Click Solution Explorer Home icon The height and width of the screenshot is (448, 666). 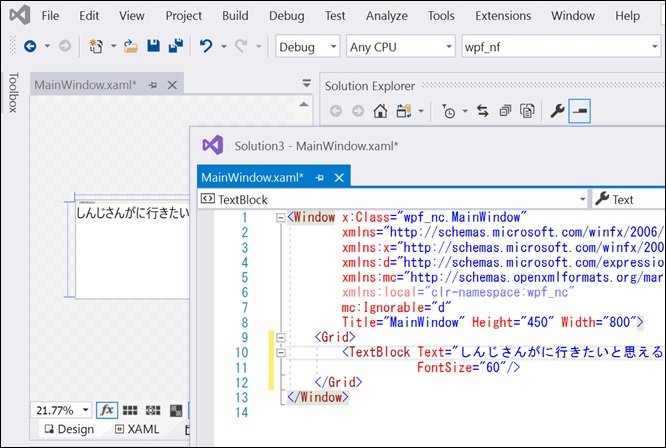pyautogui.click(x=380, y=111)
